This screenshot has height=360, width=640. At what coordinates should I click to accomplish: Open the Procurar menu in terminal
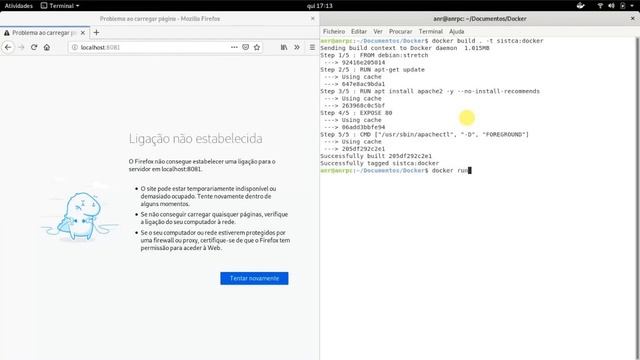[400, 31]
